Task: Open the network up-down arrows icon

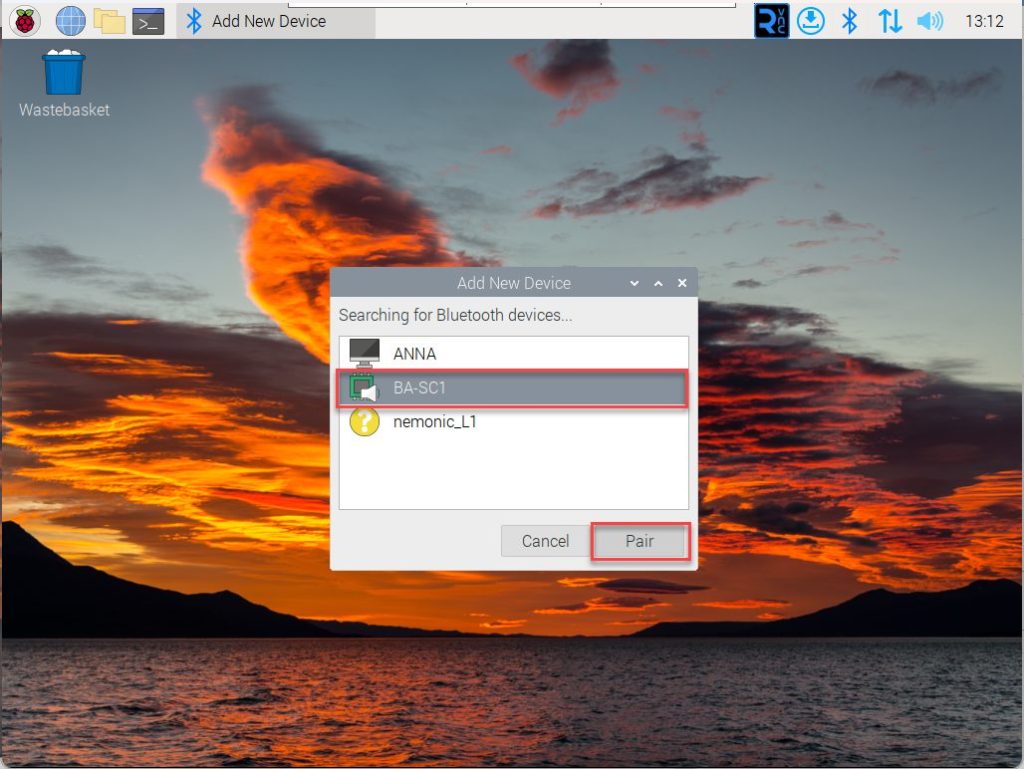Action: click(x=889, y=21)
